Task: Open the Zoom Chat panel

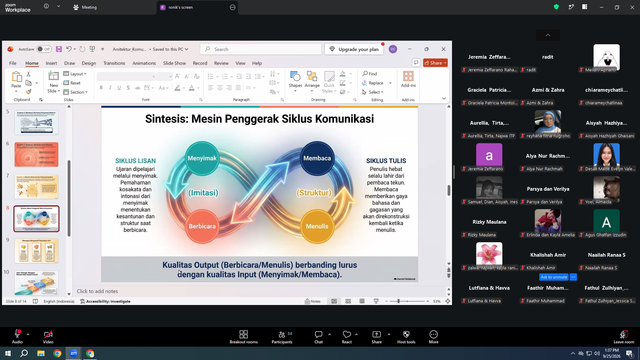Action: point(318,337)
